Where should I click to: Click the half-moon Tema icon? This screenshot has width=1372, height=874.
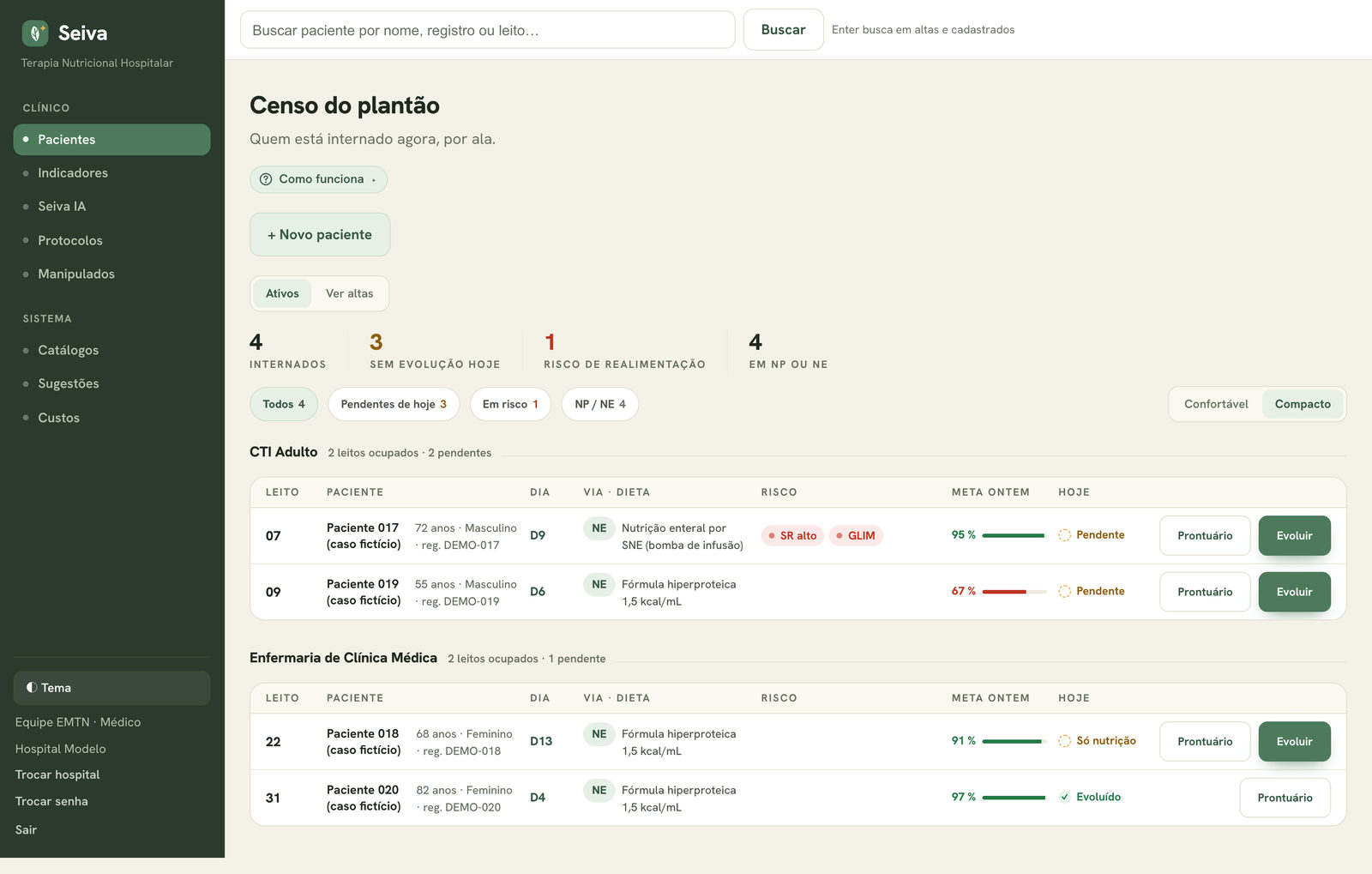pos(32,688)
